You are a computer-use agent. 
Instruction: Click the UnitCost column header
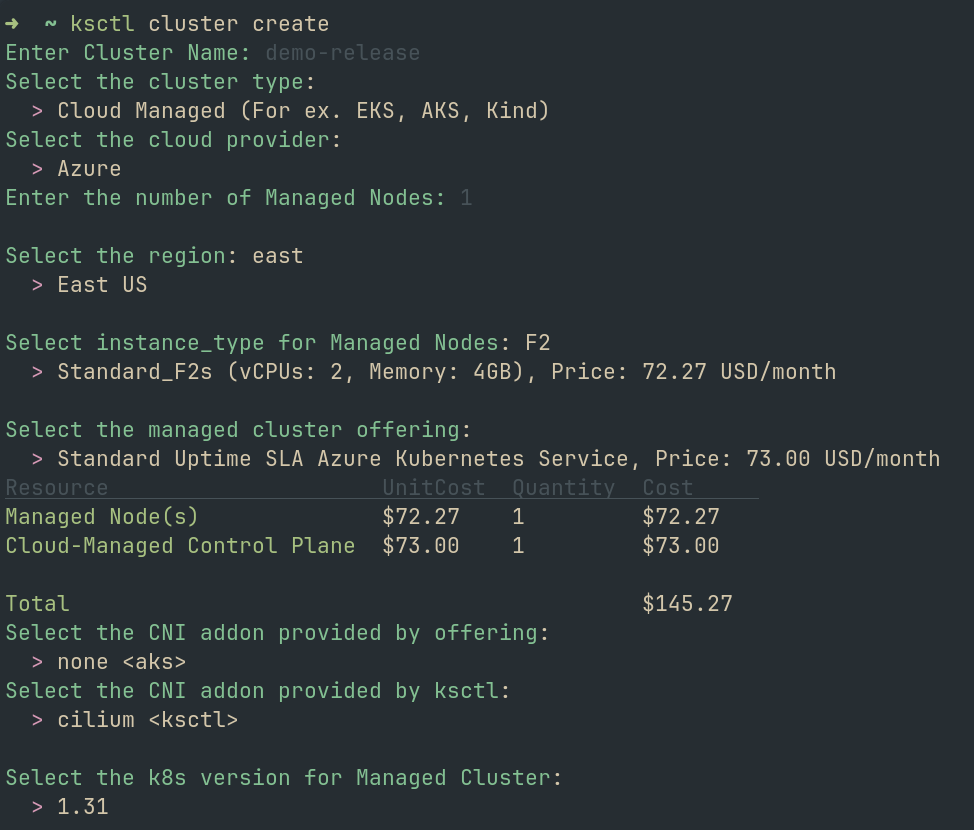(x=433, y=487)
